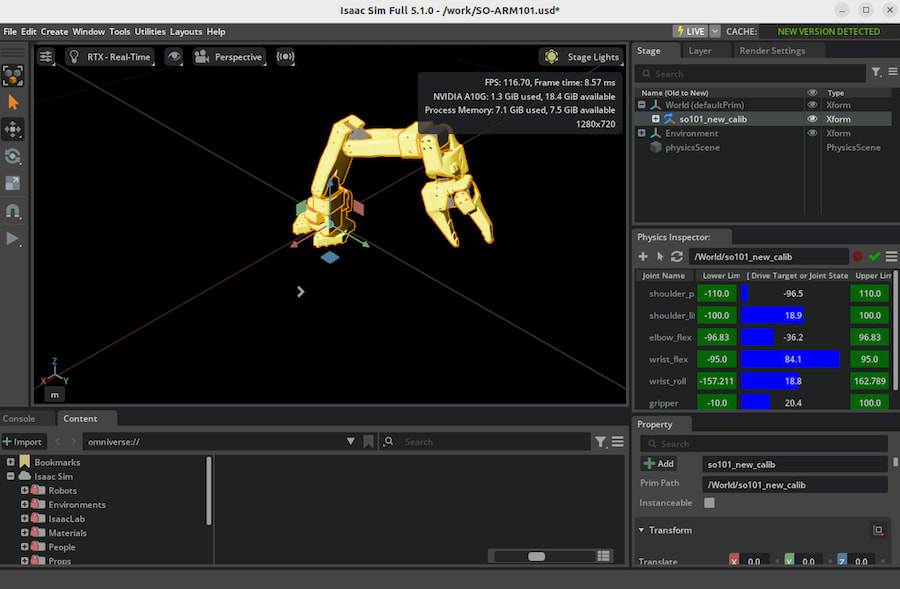
Task: Expand the so101_new_calib tree node
Action: [655, 119]
